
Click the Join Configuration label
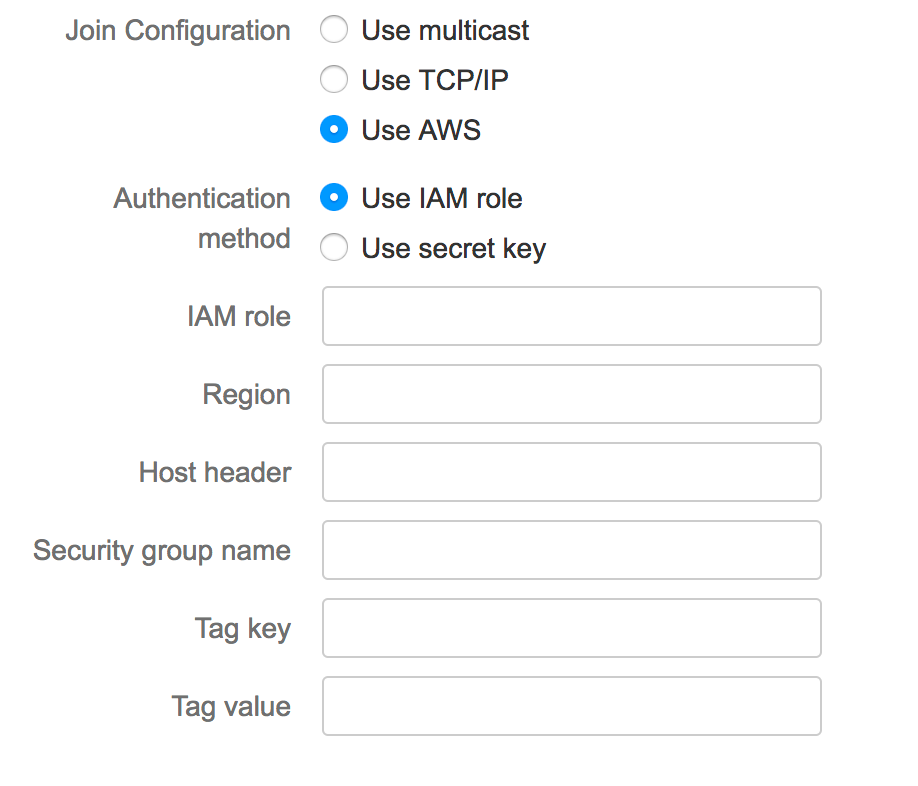178,31
